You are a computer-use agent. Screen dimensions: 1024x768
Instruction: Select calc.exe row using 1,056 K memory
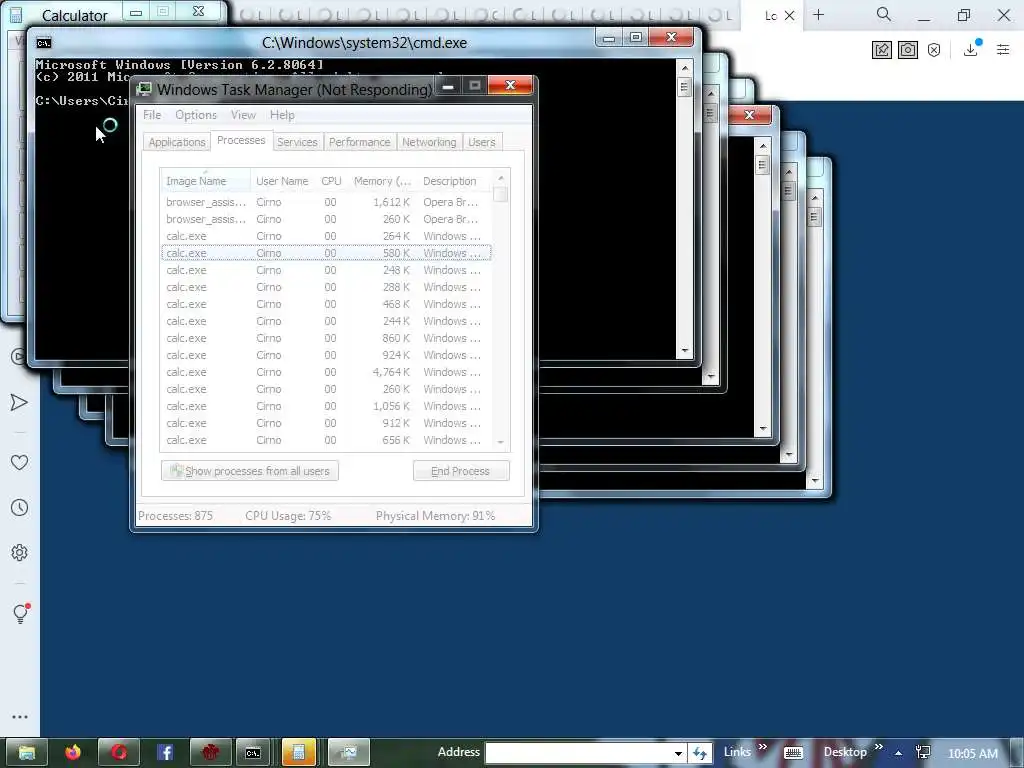326,406
